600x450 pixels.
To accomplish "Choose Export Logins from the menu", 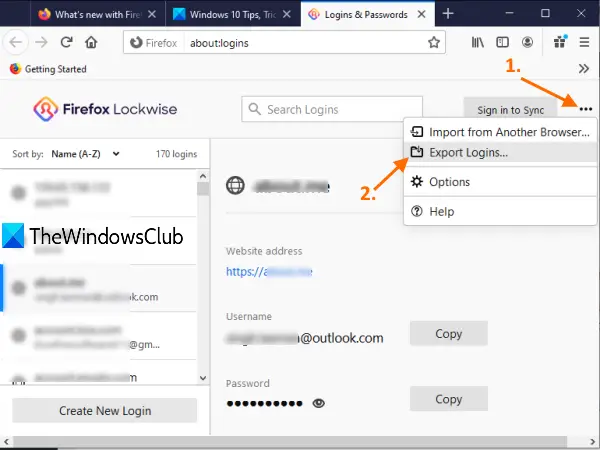I will (x=500, y=152).
